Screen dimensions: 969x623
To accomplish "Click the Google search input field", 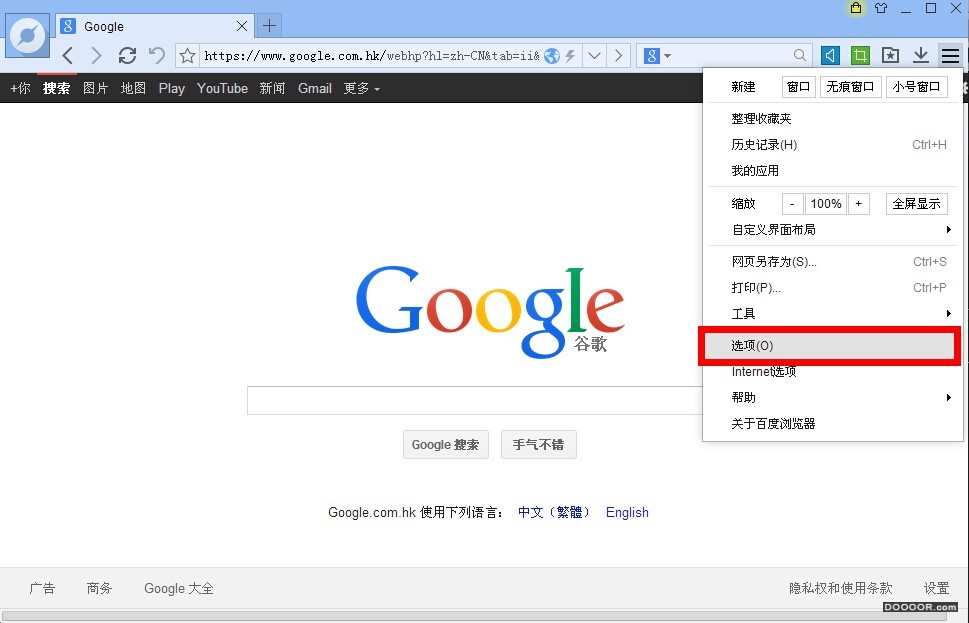I will [x=475, y=400].
